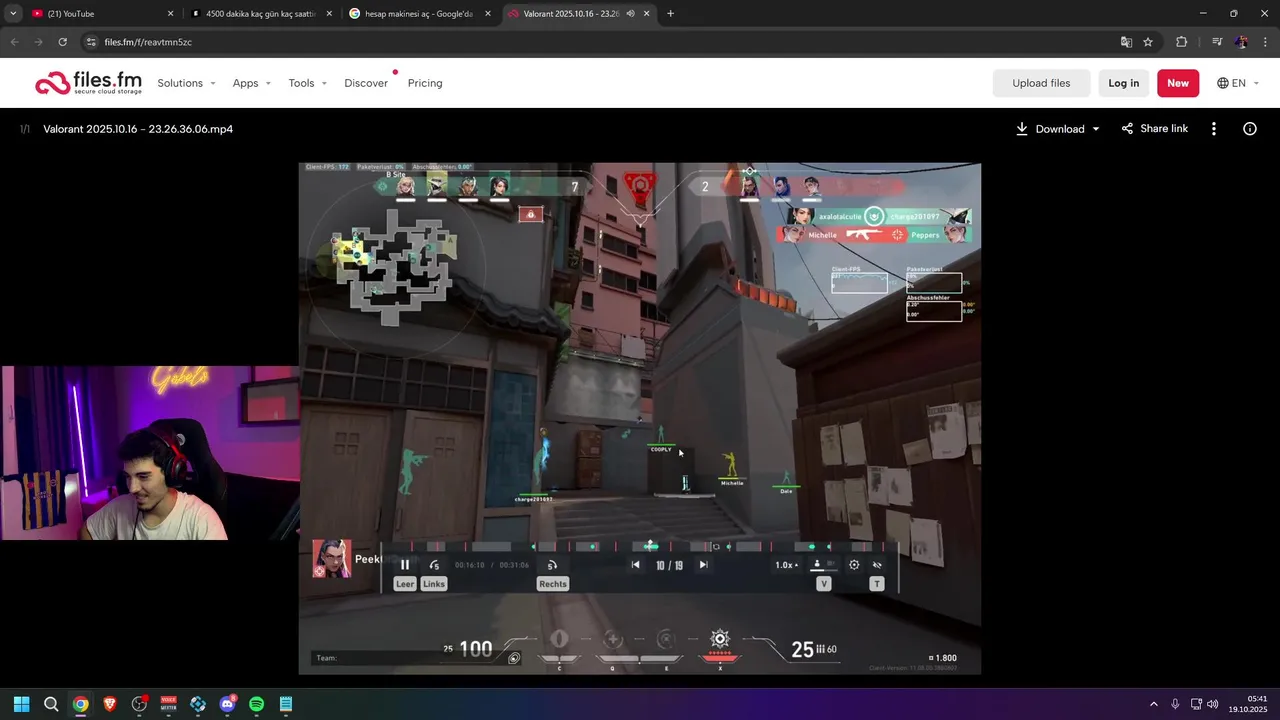This screenshot has width=1280, height=720.
Task: Open Voicemeeter from the taskbar
Action: (x=168, y=704)
